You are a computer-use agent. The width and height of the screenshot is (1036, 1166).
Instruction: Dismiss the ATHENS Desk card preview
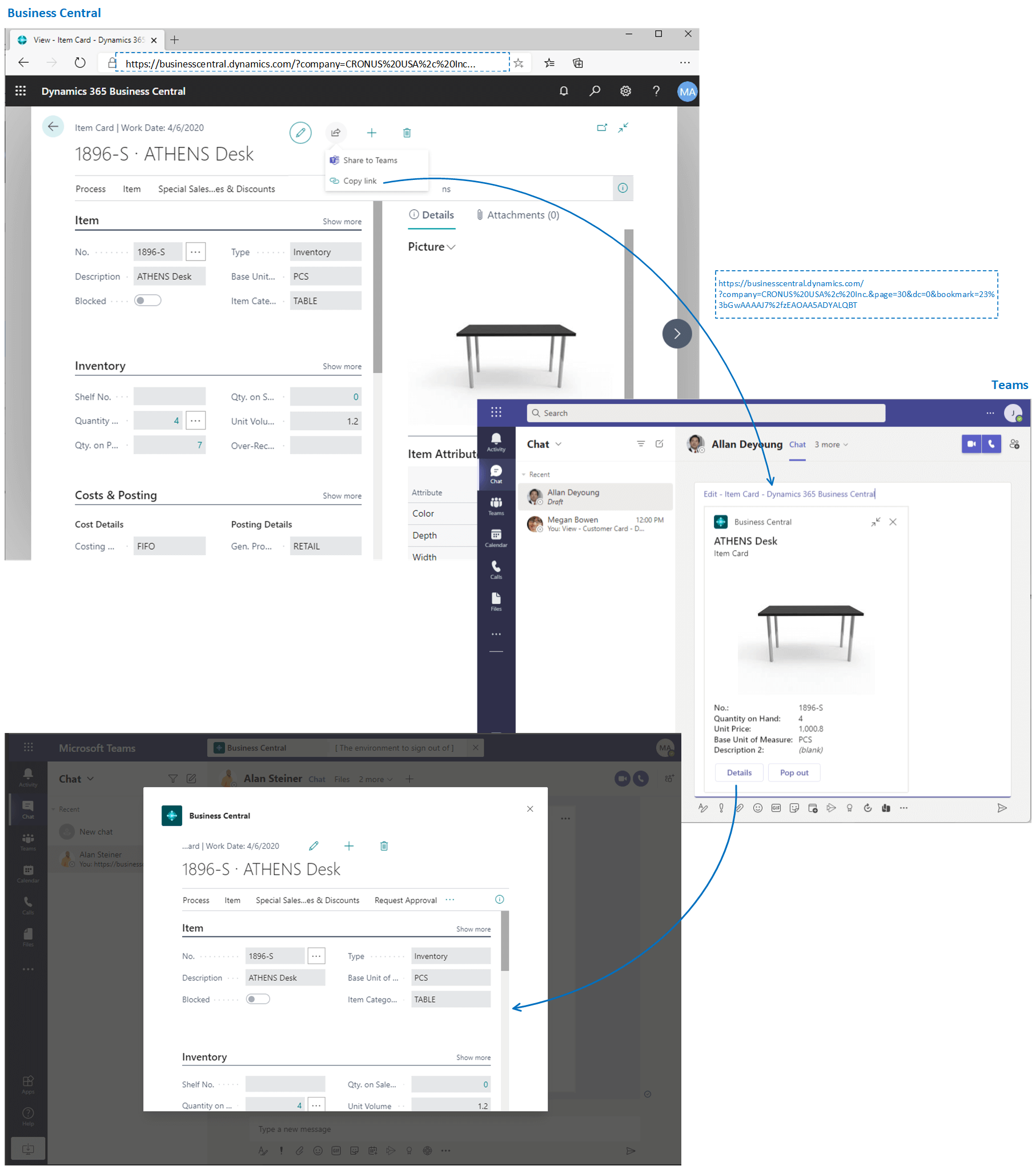(x=893, y=522)
